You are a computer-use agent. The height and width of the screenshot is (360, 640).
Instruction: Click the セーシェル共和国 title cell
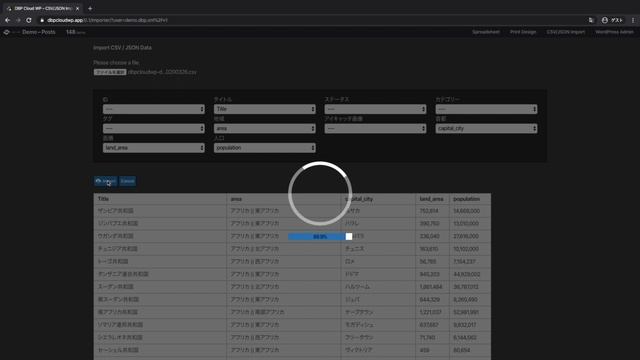[160, 350]
